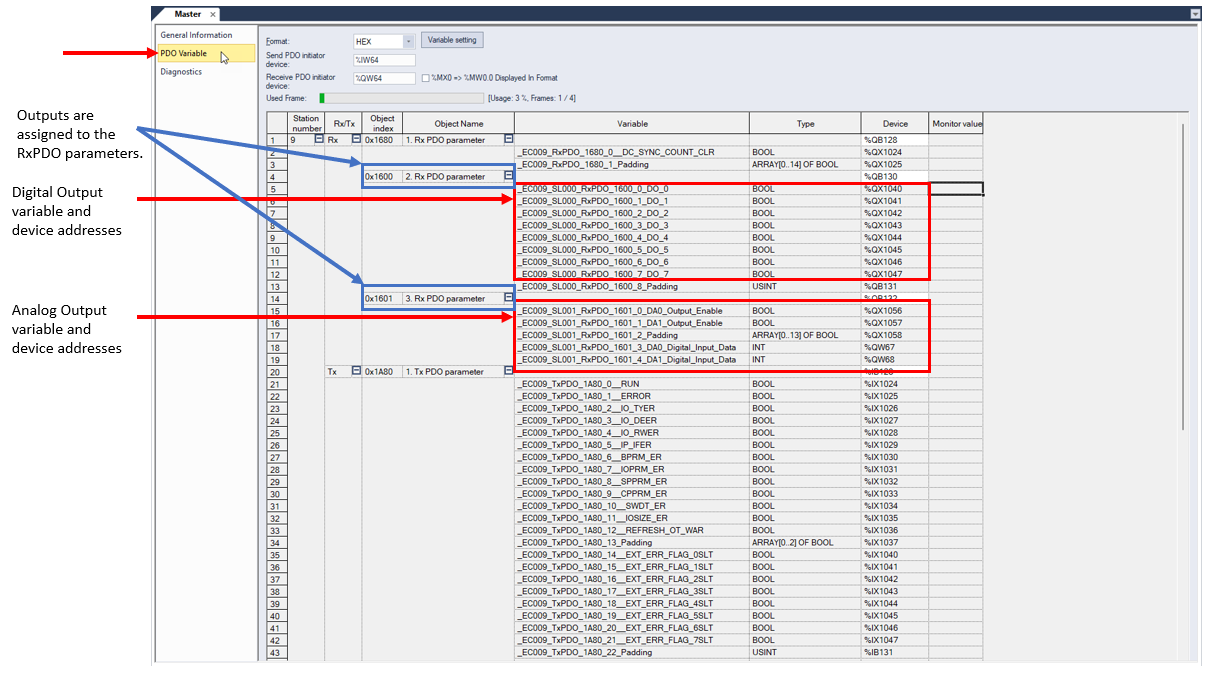
Task: Click object index cell 0x1A80
Action: (x=382, y=372)
